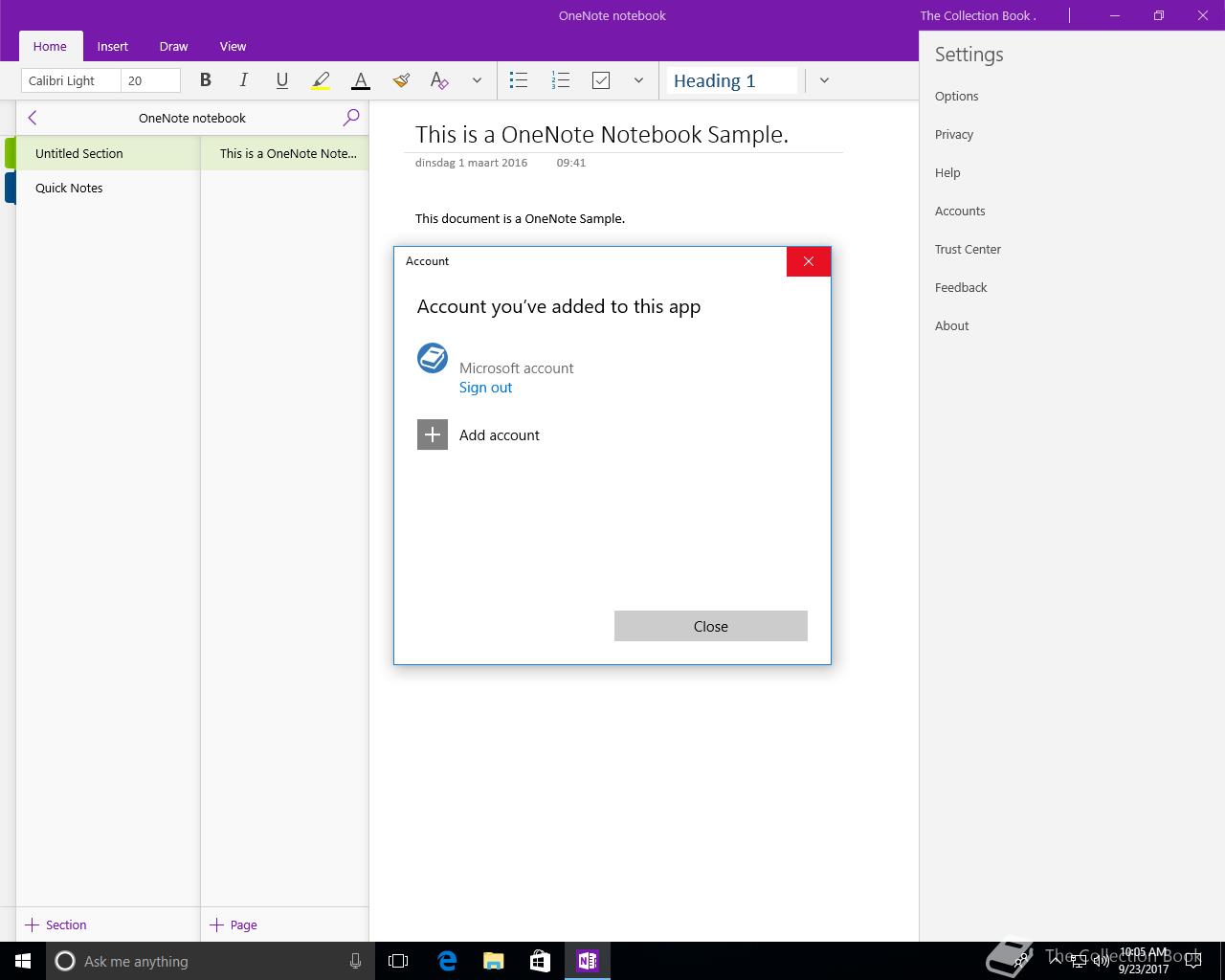Click the format painter brush icon
Image resolution: width=1225 pixels, height=980 pixels.
pos(401,80)
